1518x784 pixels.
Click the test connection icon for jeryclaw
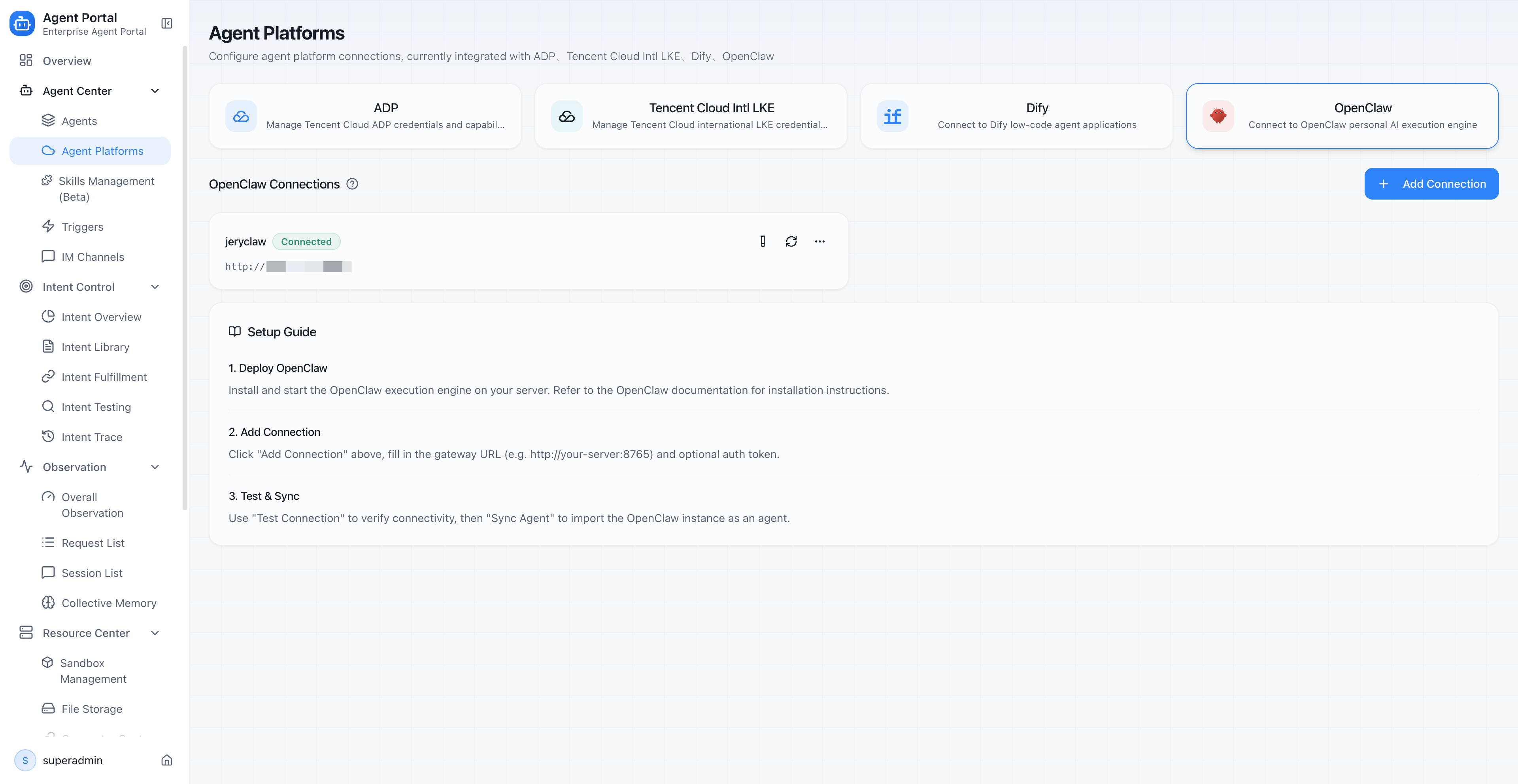[x=763, y=241]
